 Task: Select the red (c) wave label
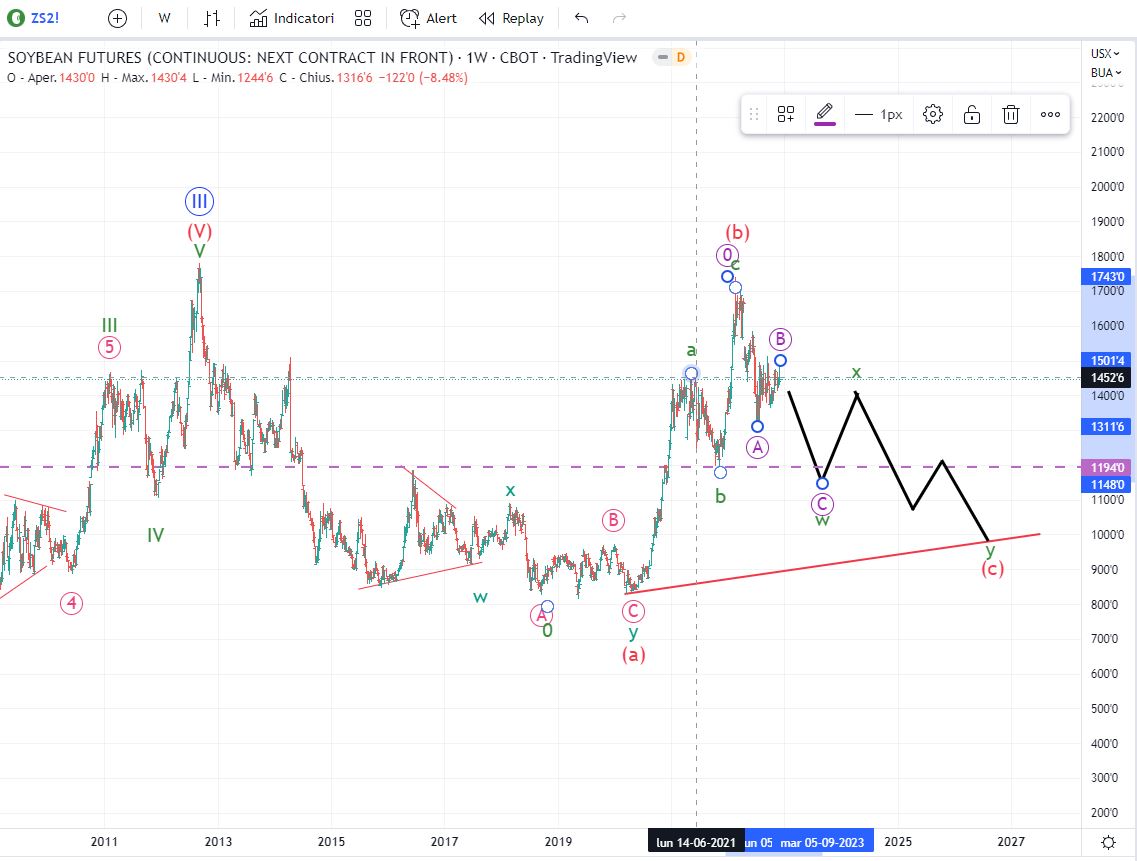click(993, 569)
